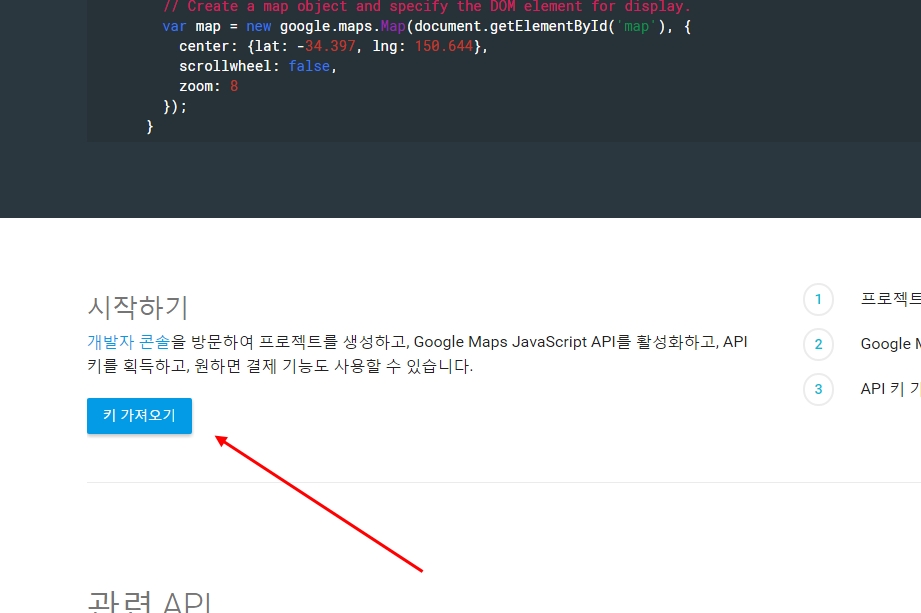Click the var keyword in the code

pos(175,26)
